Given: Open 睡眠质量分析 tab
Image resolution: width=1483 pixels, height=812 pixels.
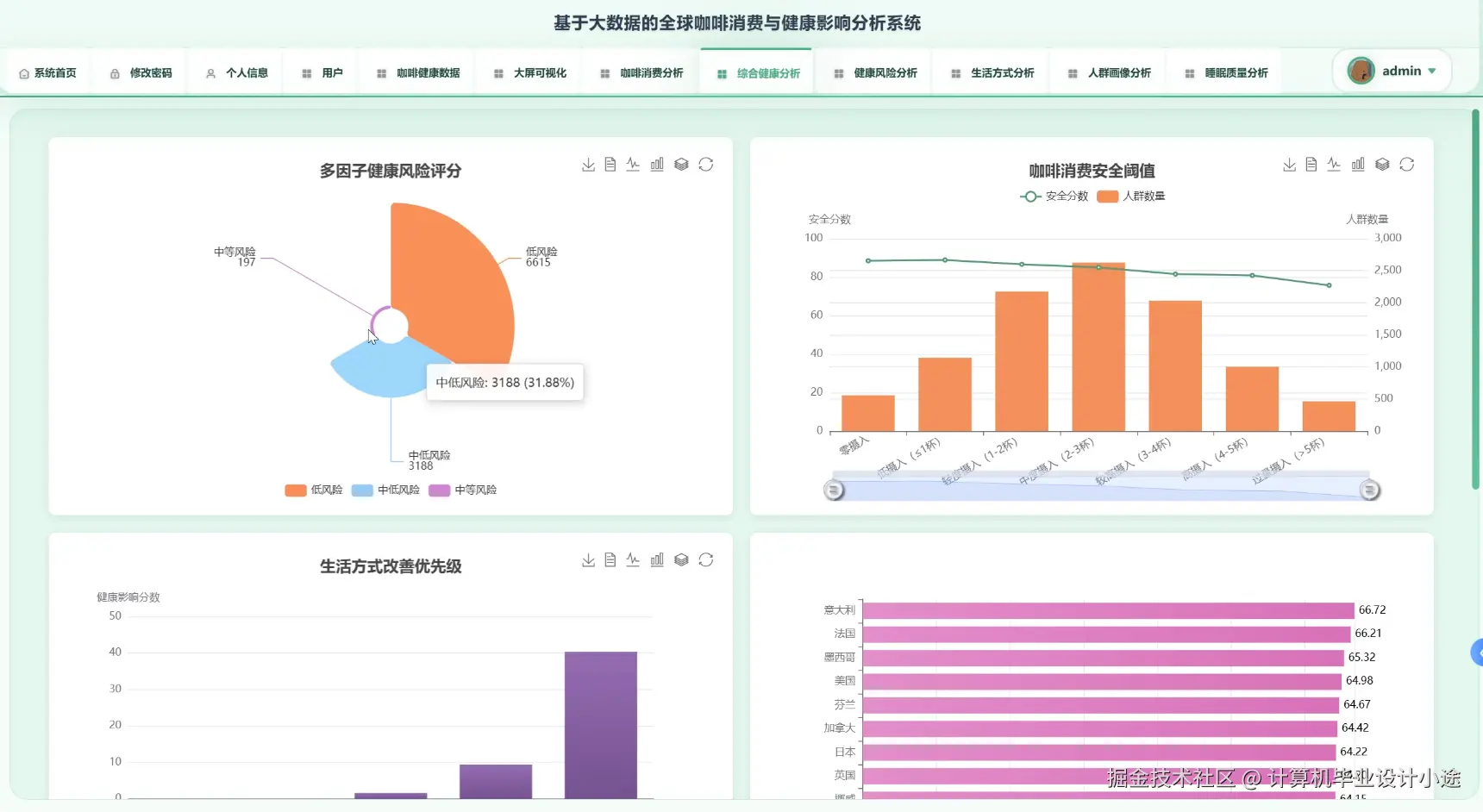Looking at the screenshot, I should [1227, 73].
